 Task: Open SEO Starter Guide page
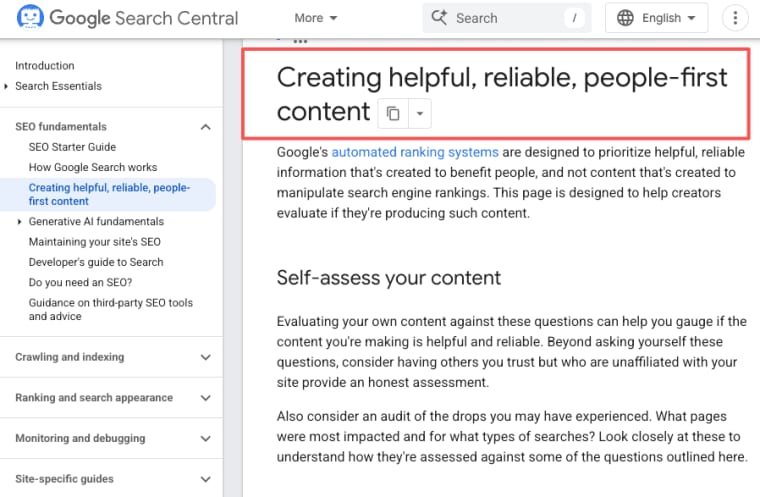tap(72, 147)
